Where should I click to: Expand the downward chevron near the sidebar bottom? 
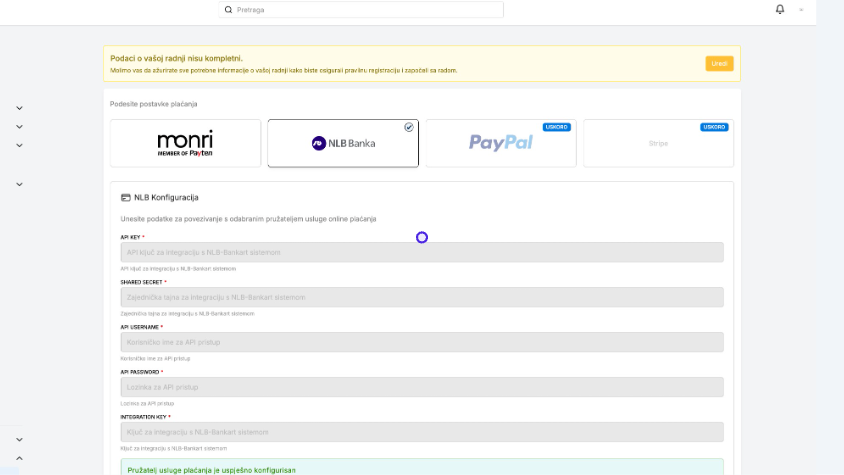click(x=19, y=439)
